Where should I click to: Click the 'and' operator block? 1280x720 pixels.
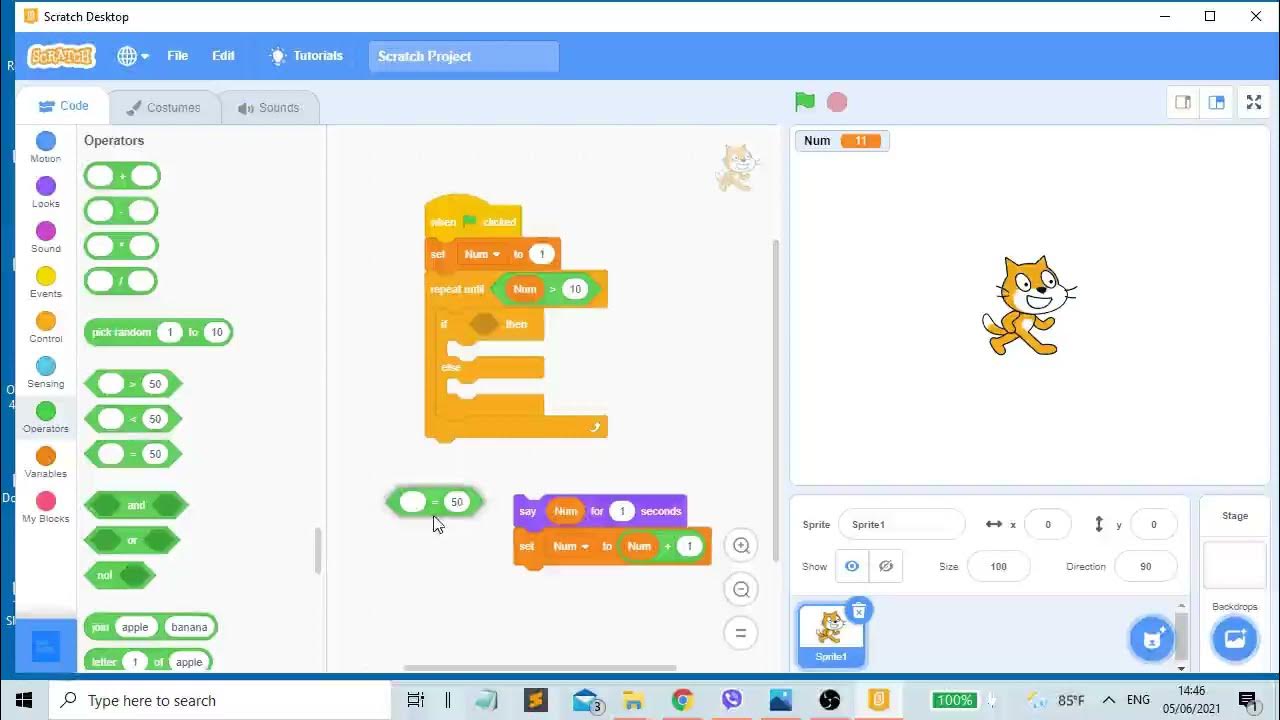click(x=136, y=505)
